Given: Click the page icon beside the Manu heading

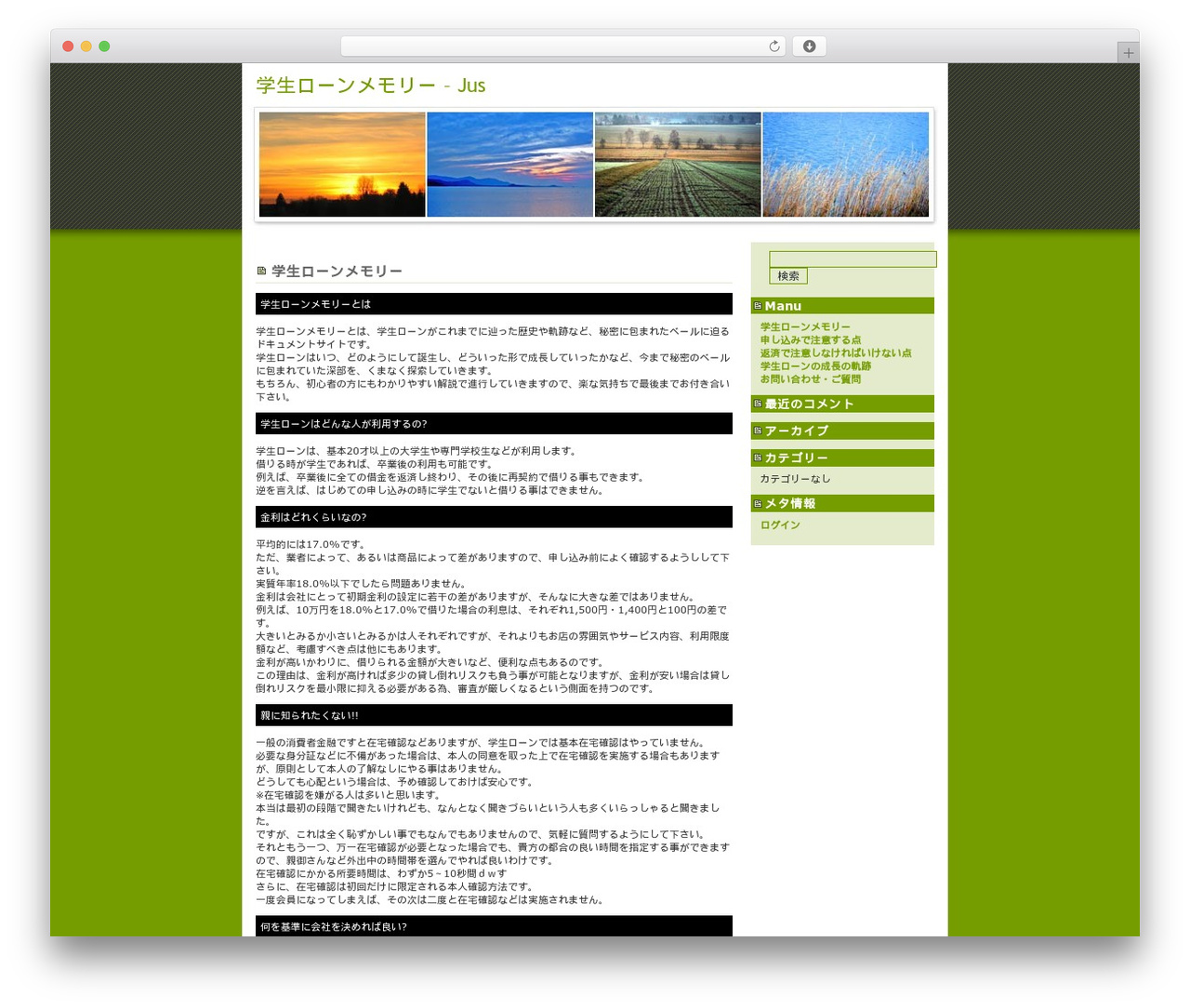Looking at the screenshot, I should tap(758, 306).
